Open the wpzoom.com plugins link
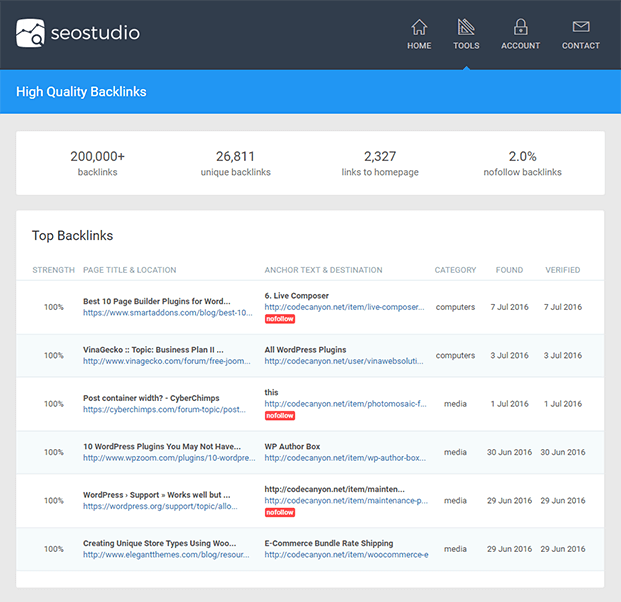 tap(169, 458)
